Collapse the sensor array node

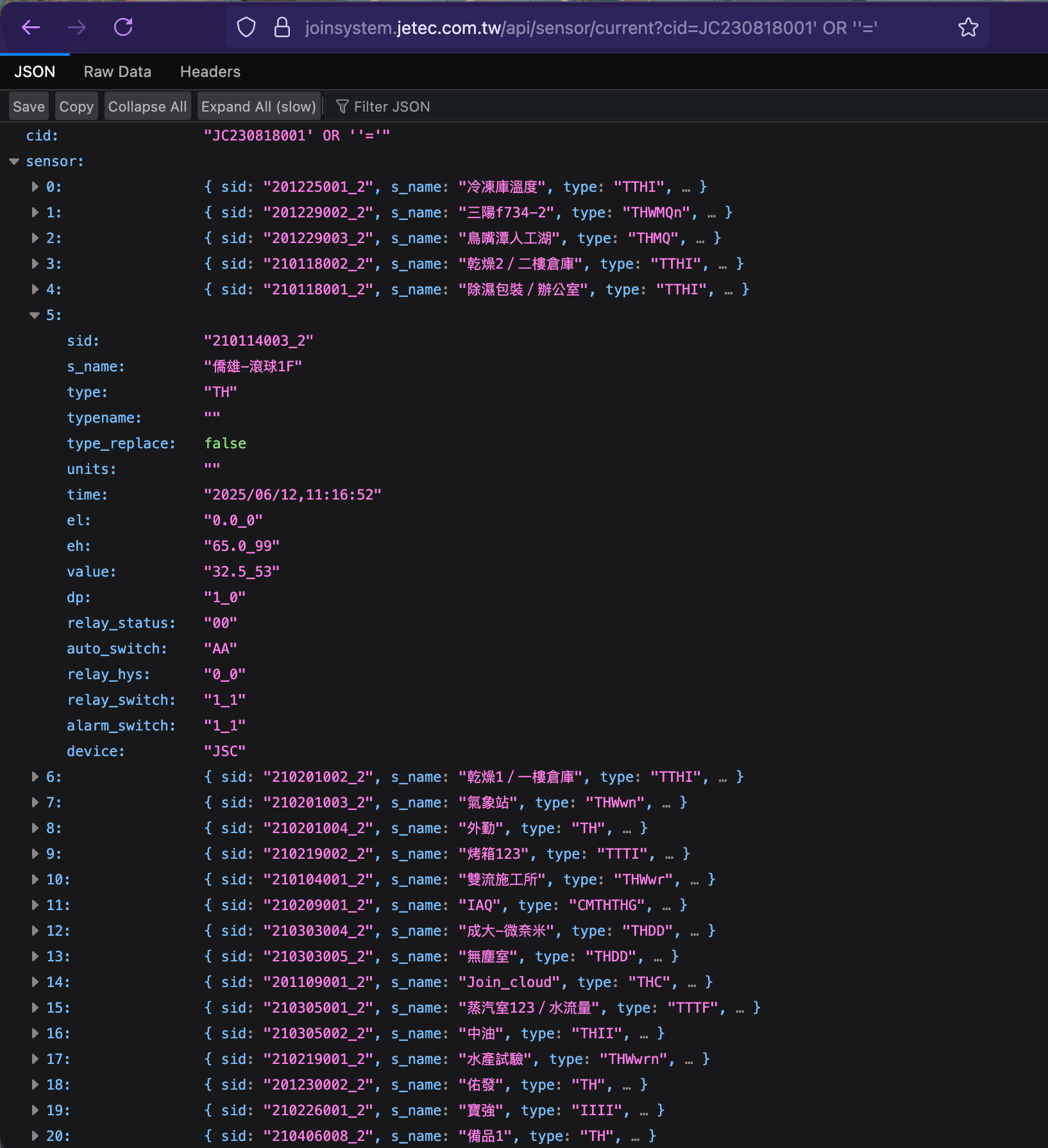pos(14,162)
